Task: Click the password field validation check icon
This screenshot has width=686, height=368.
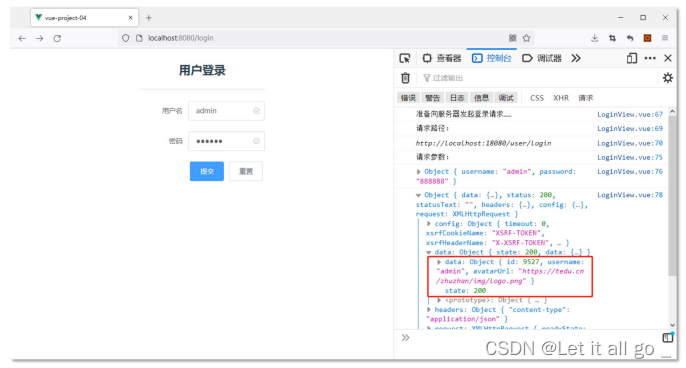Action: click(x=256, y=141)
